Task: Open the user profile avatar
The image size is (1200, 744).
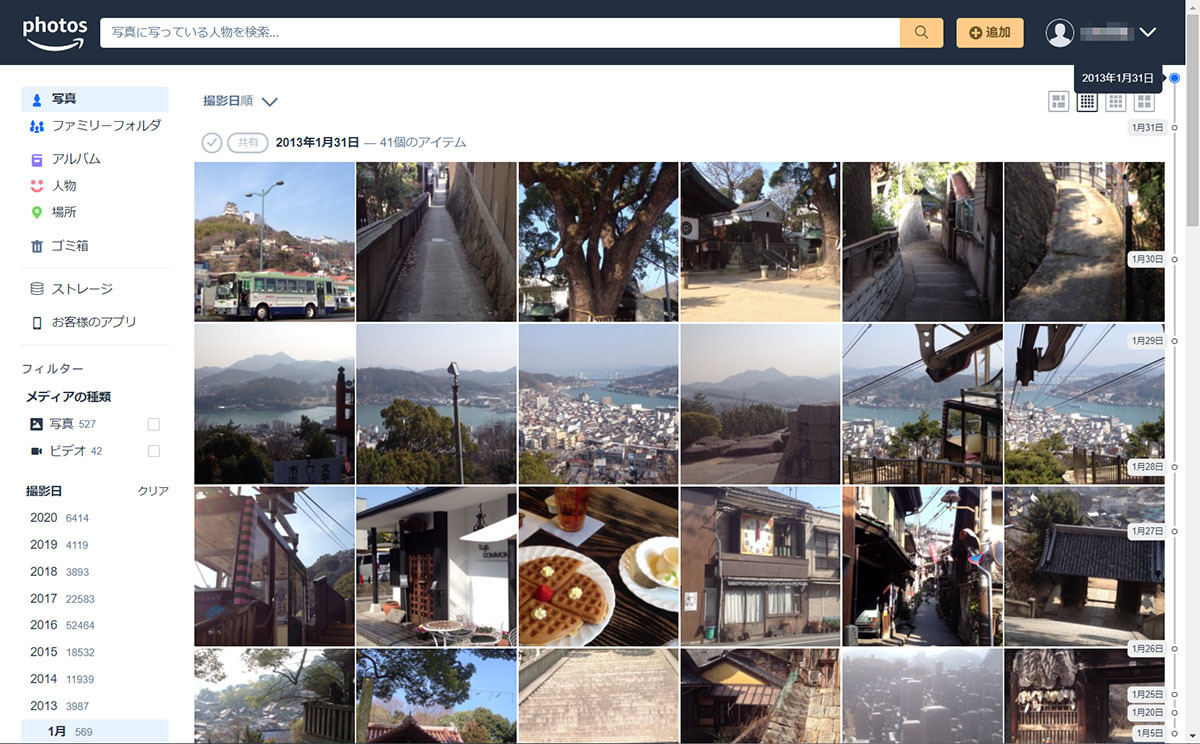Action: pos(1060,32)
